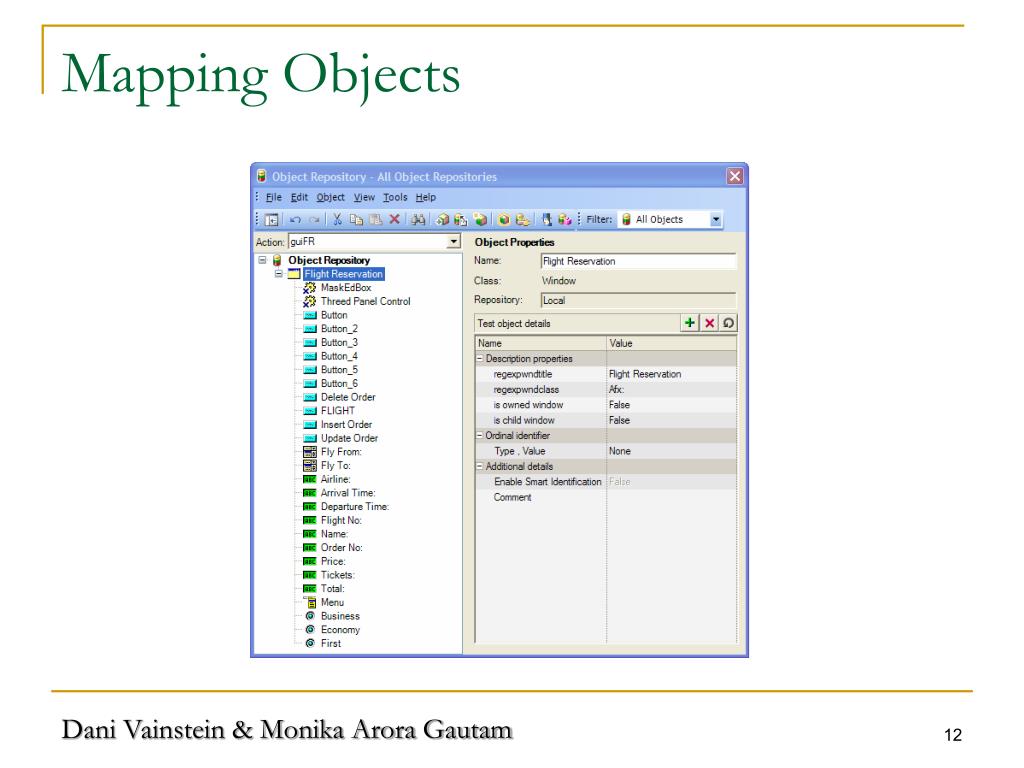Open the Action dropdown showing guiFR
The height and width of the screenshot is (768, 1024).
pos(453,242)
